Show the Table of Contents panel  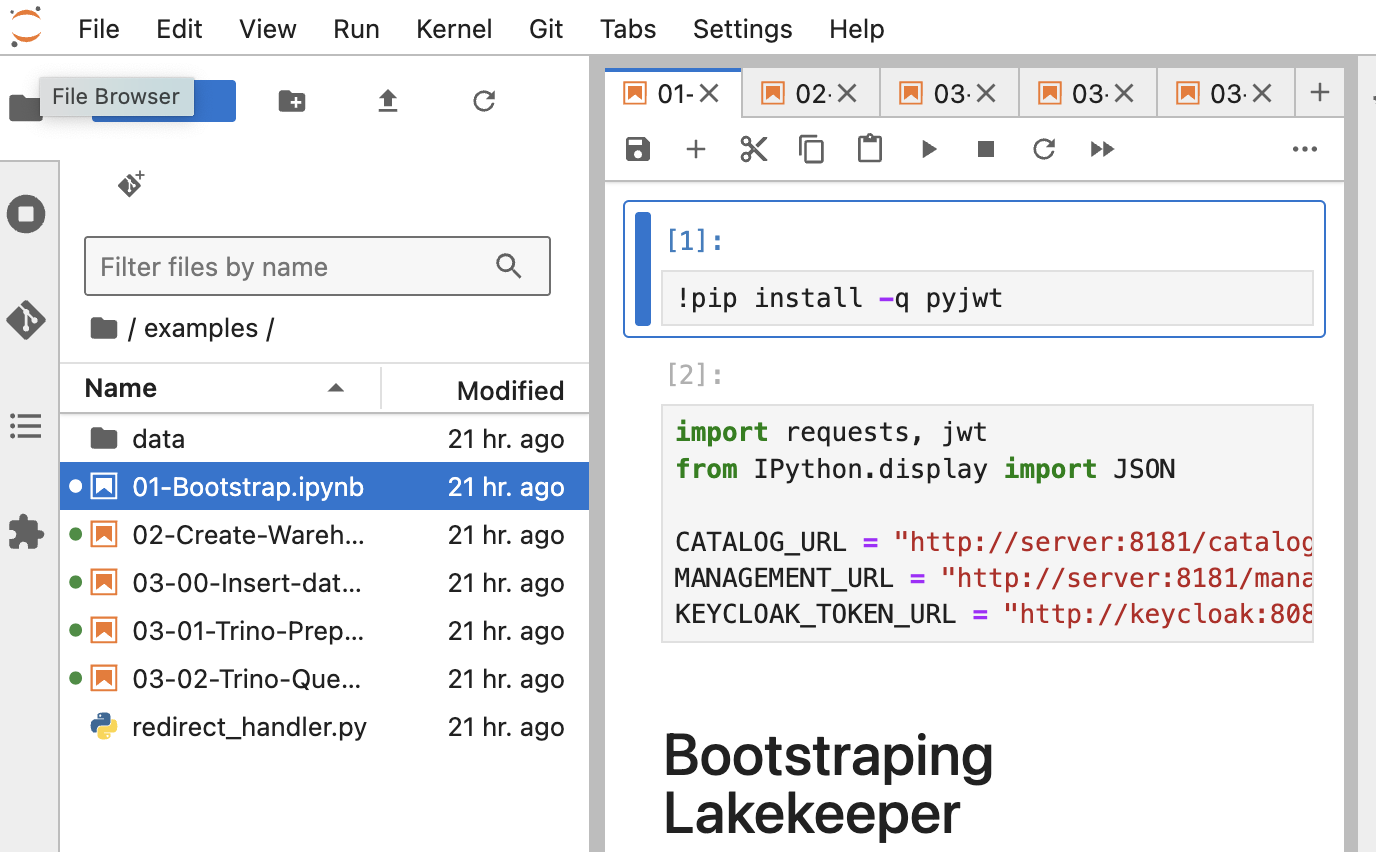pos(26,426)
